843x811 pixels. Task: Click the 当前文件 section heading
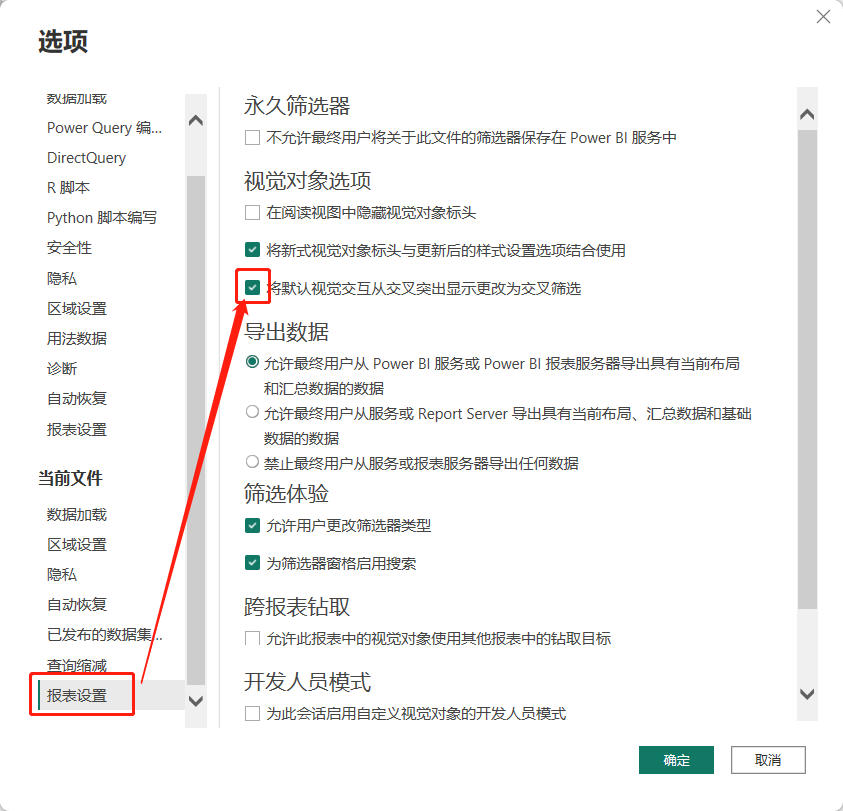(70, 478)
